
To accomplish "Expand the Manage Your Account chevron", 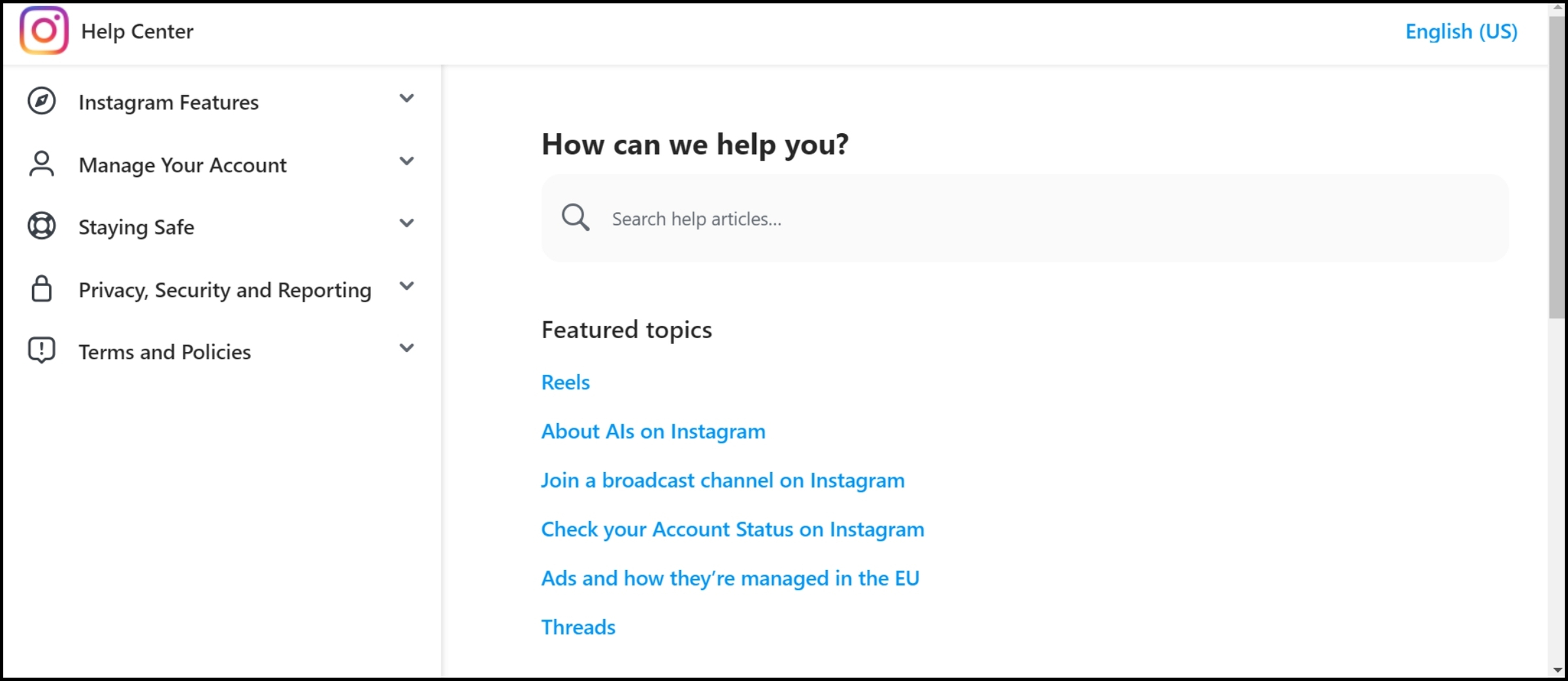I will click(x=406, y=161).
